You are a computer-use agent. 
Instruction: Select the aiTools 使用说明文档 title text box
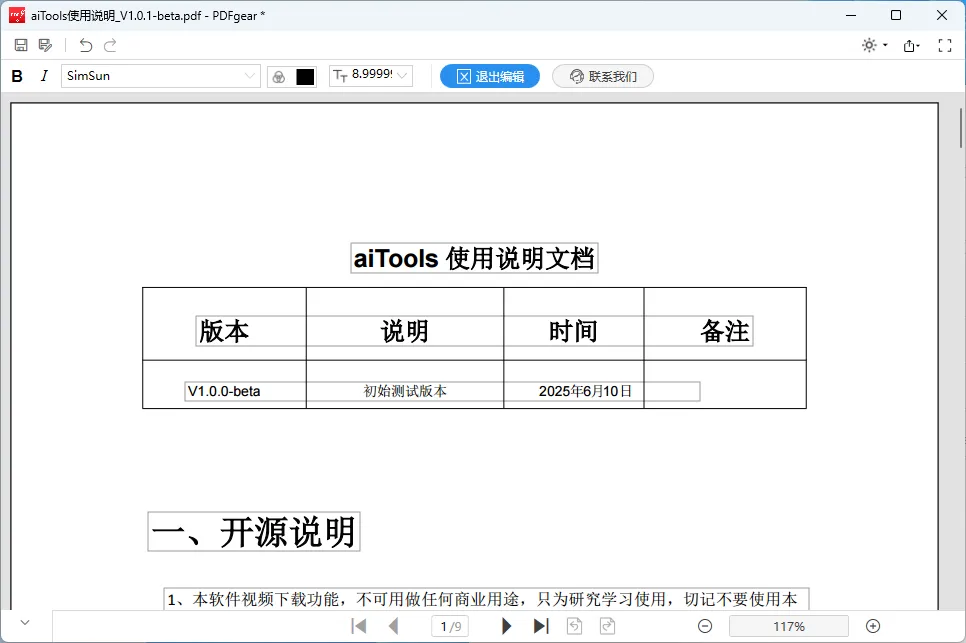point(474,259)
